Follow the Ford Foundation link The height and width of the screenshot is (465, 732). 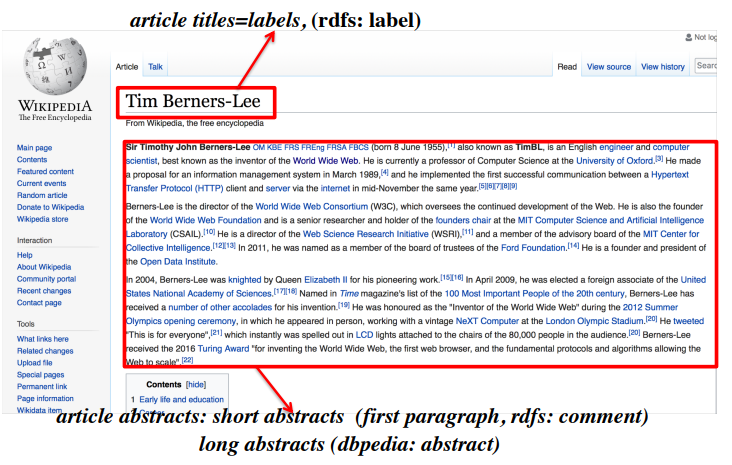point(533,248)
